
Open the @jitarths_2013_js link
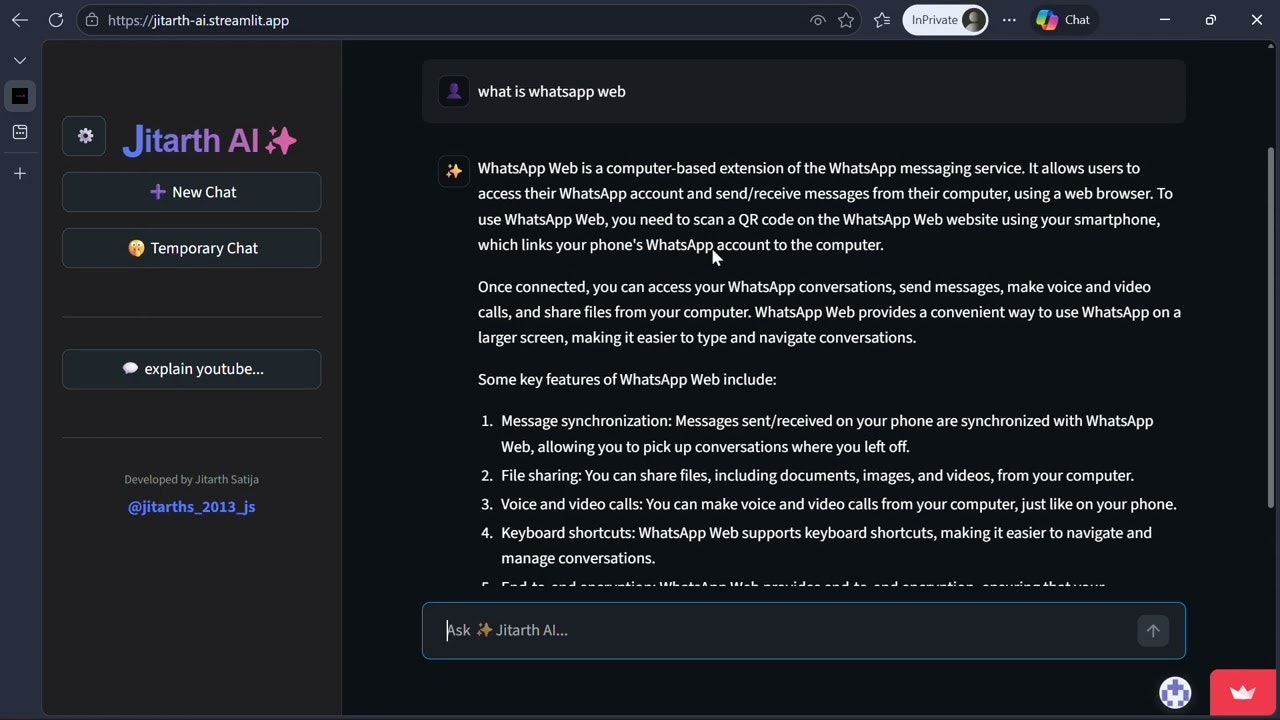tap(191, 507)
